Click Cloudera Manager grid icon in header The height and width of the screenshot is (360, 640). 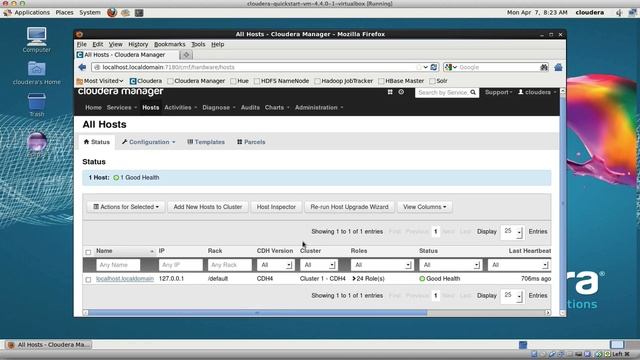point(390,92)
